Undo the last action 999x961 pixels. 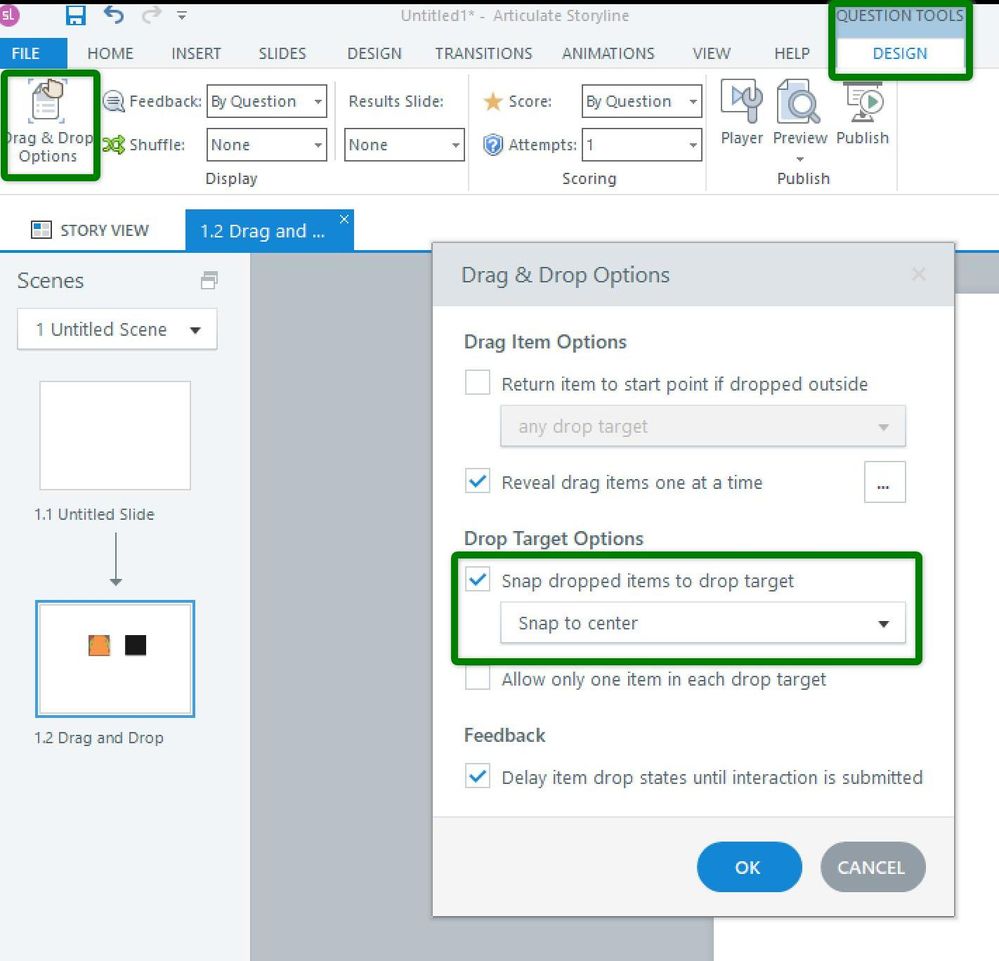click(114, 14)
